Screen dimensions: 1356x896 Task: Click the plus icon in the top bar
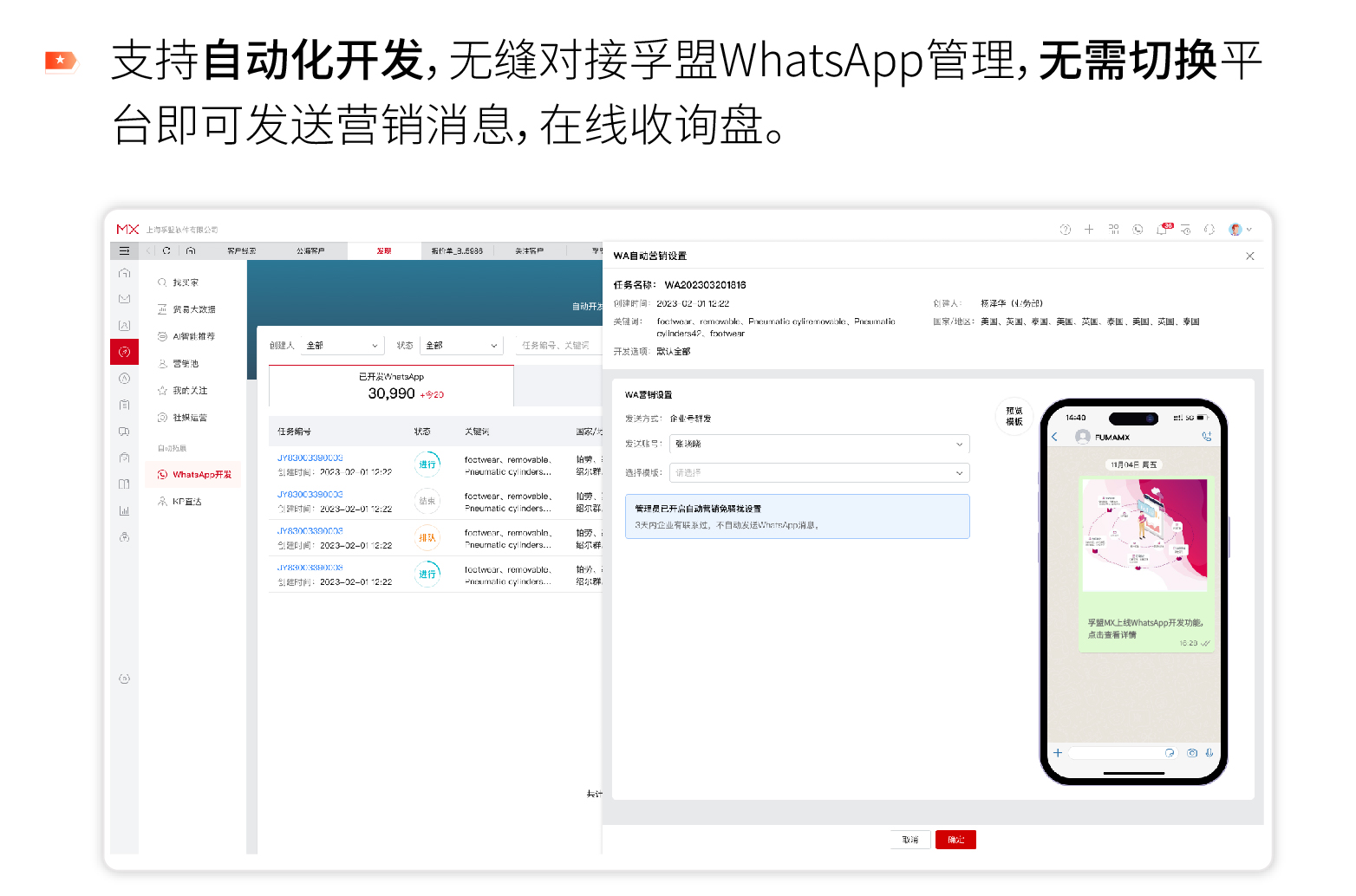(1089, 228)
